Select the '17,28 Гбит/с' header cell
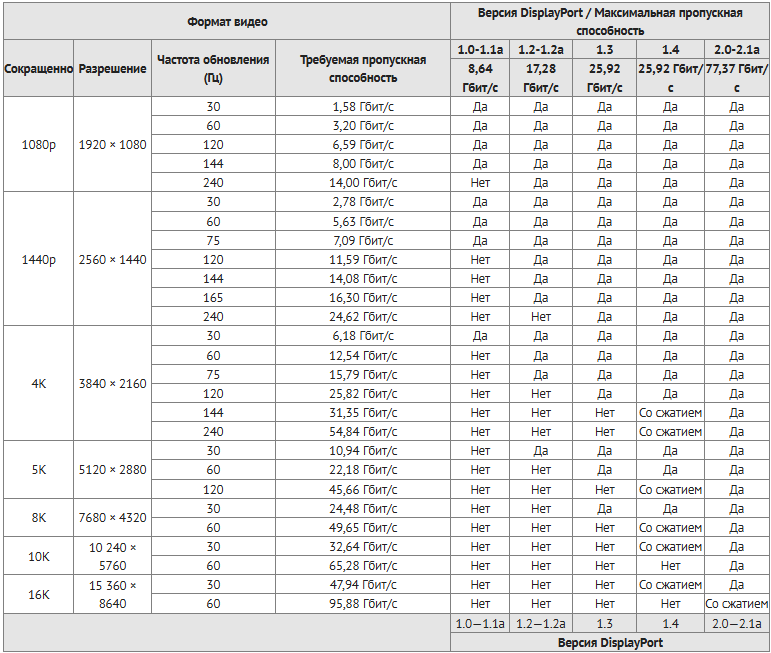771x653 pixels. click(541, 78)
